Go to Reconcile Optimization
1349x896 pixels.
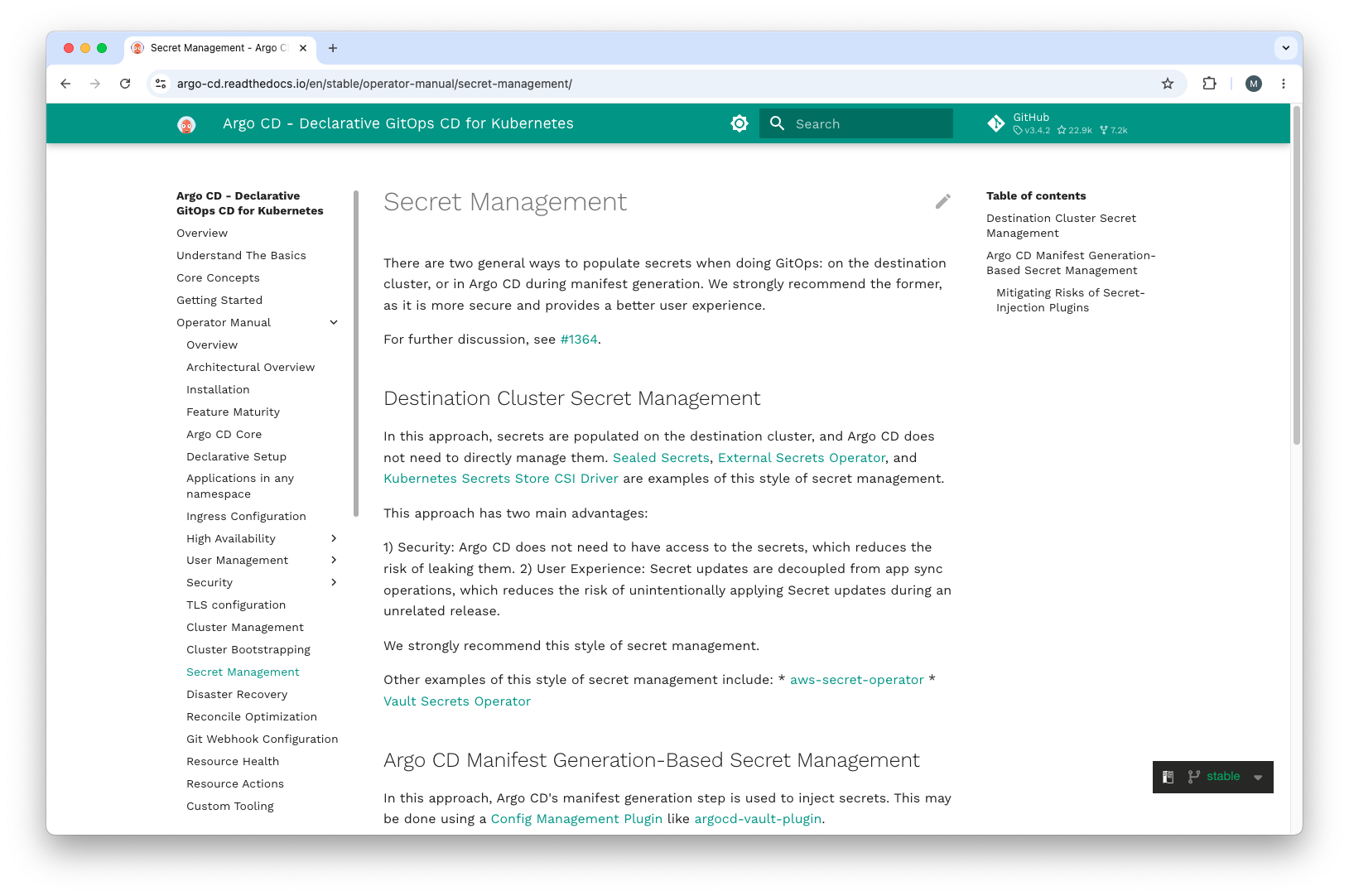[x=252, y=716]
